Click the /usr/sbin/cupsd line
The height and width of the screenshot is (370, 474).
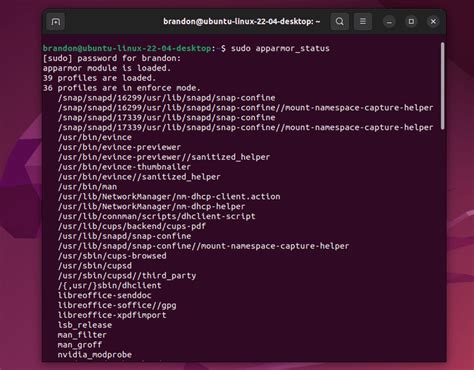[95, 266]
